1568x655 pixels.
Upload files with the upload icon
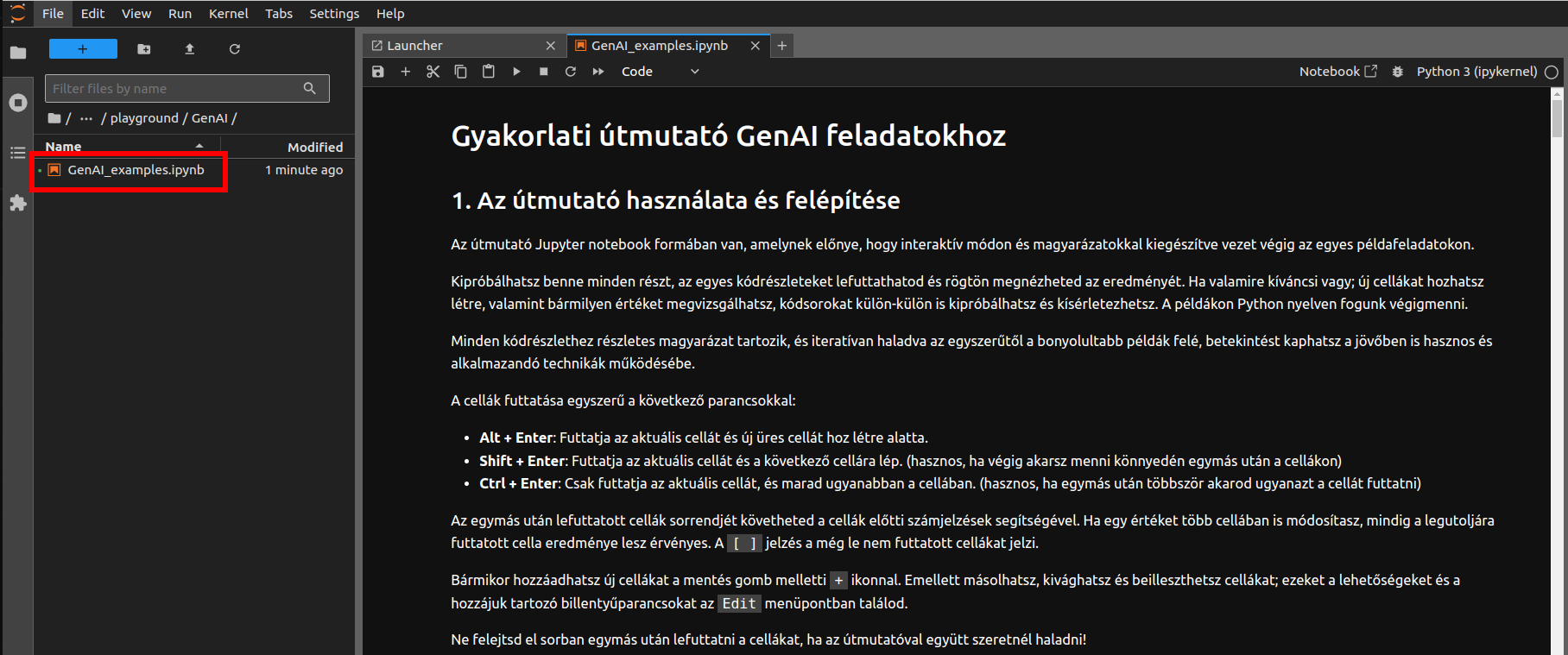point(190,49)
